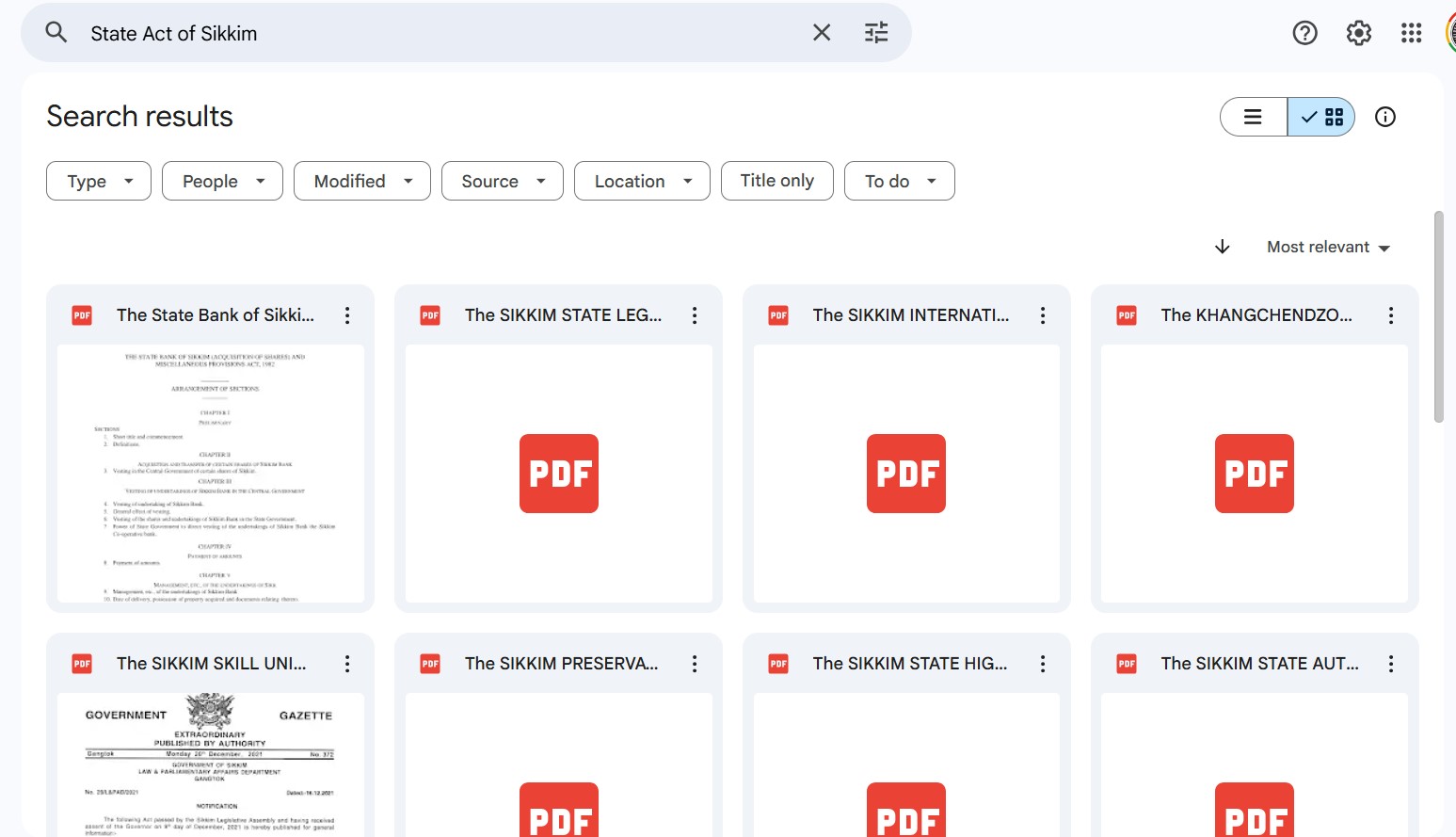Select the KHANGCHENDZO PDF thumbnail
The image size is (1456, 837).
coord(1255,474)
